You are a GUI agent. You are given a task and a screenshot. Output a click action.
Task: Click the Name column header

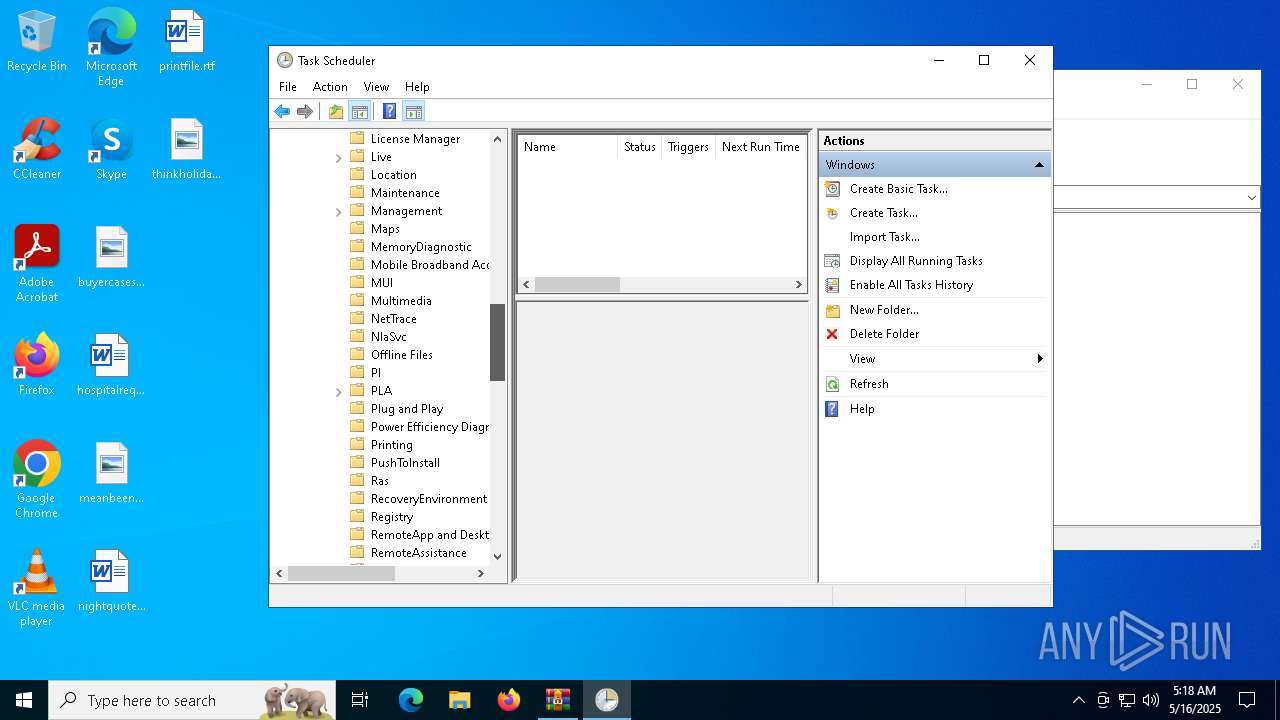tap(567, 147)
